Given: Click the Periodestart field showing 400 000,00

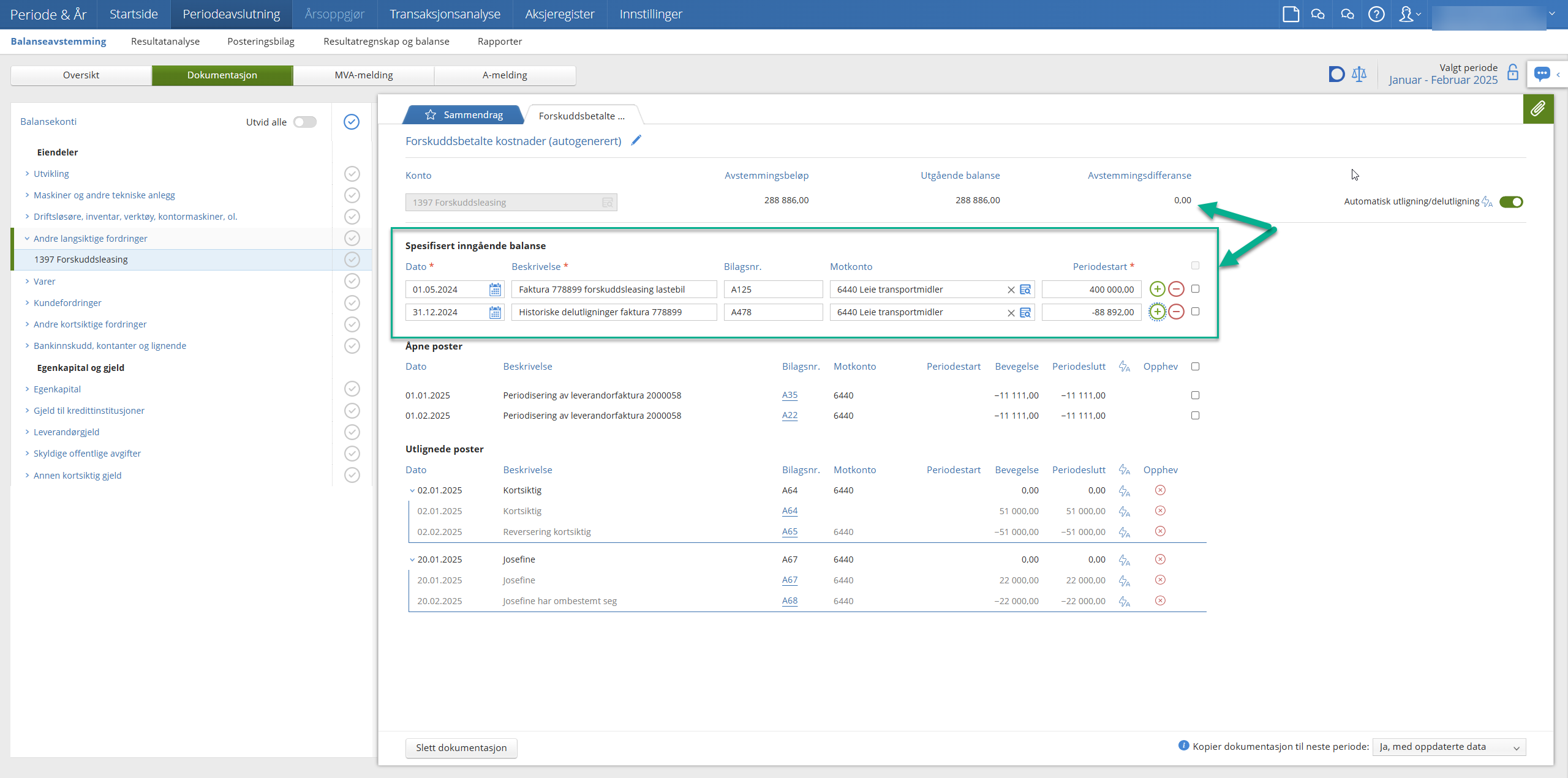Looking at the screenshot, I should (x=1091, y=290).
